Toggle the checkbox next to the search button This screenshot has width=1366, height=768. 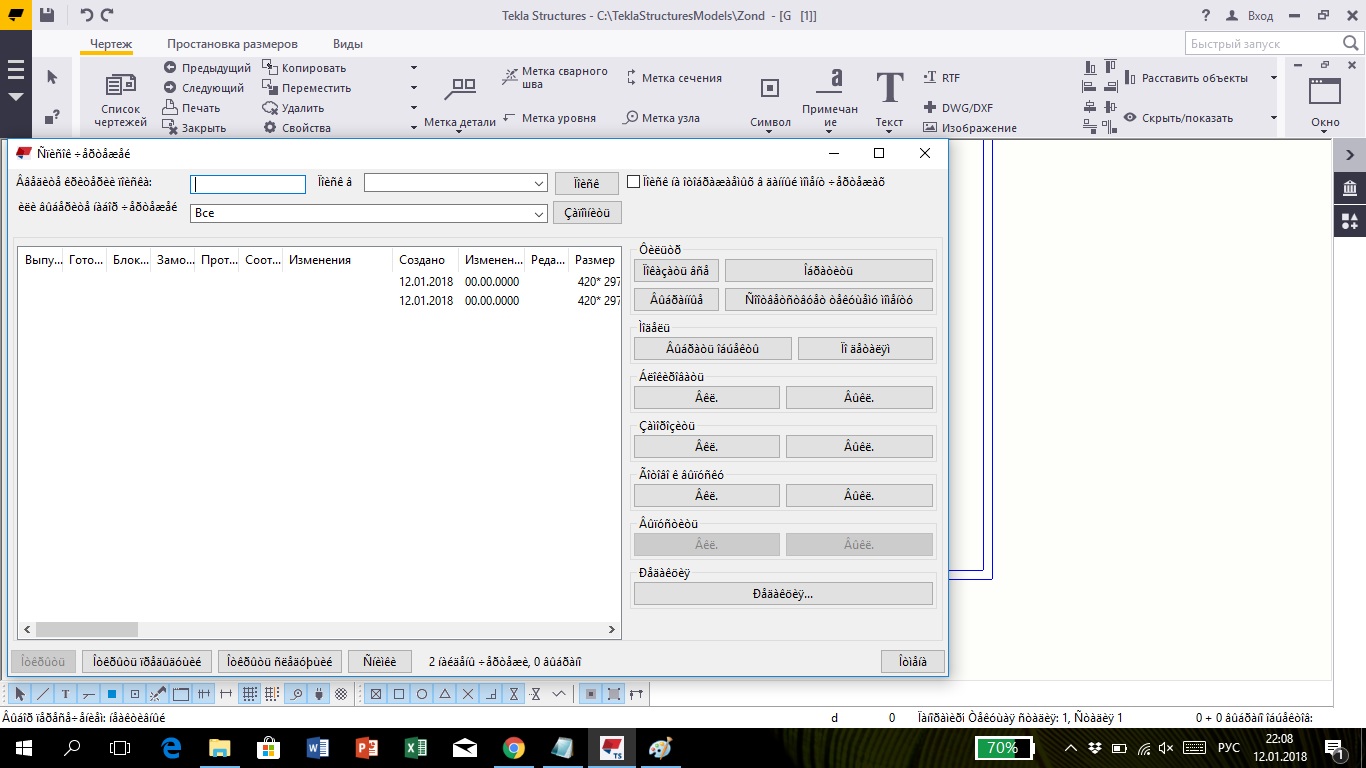(x=633, y=182)
